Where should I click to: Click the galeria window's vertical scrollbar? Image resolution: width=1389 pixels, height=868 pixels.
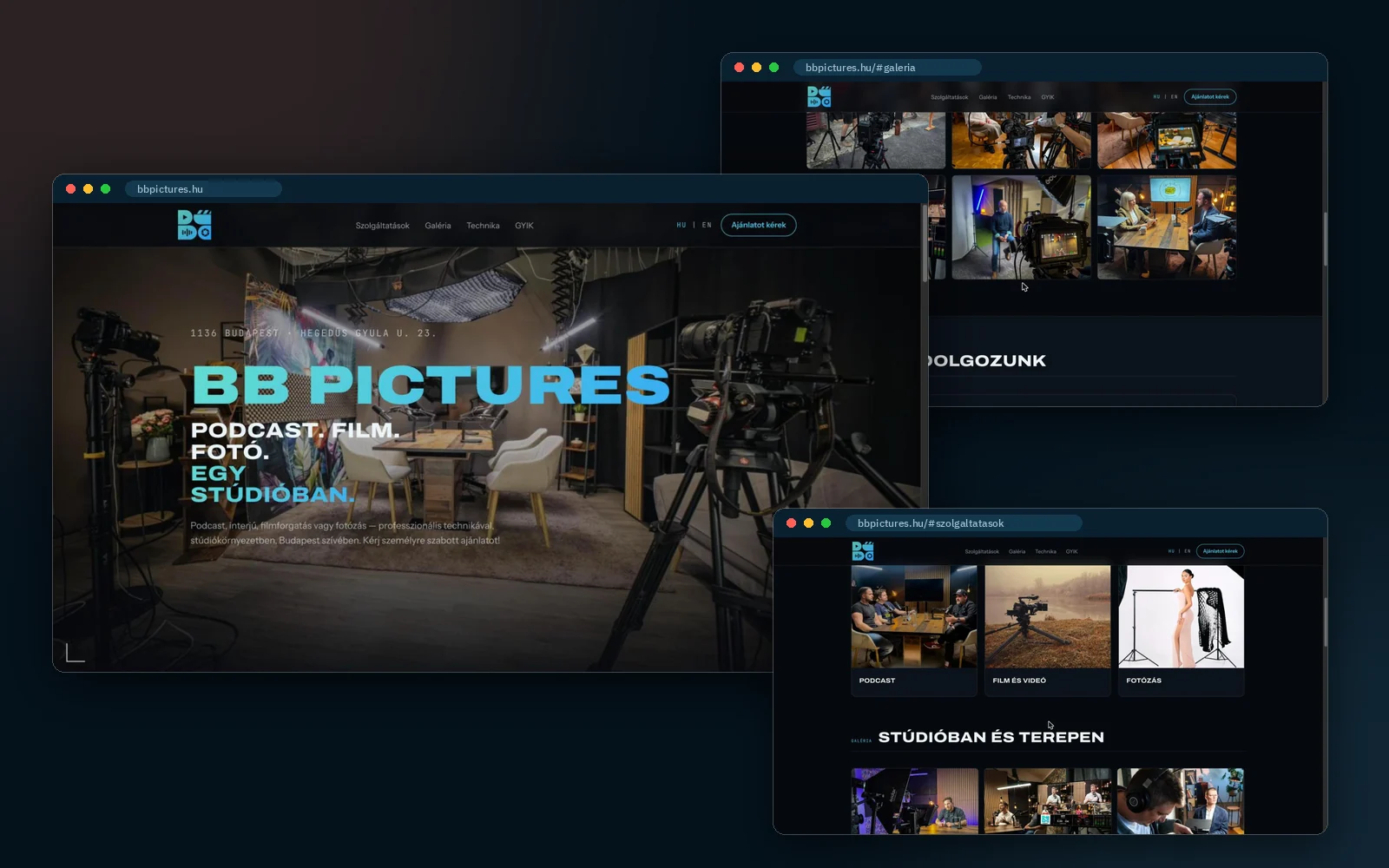pyautogui.click(x=1324, y=239)
